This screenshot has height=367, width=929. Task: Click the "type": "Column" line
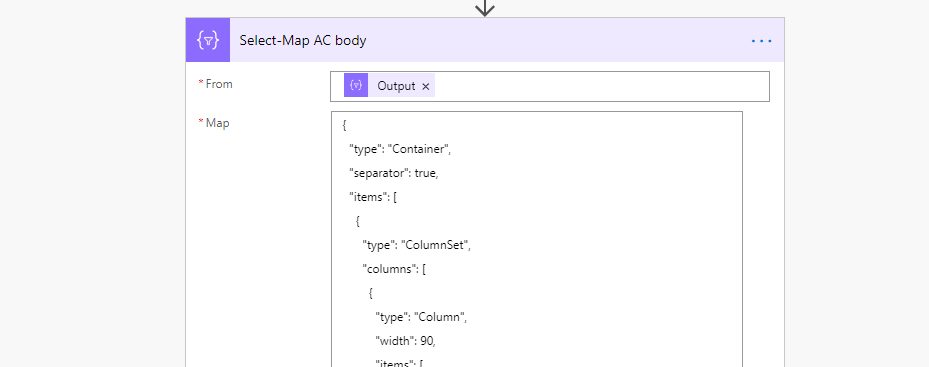click(x=421, y=317)
